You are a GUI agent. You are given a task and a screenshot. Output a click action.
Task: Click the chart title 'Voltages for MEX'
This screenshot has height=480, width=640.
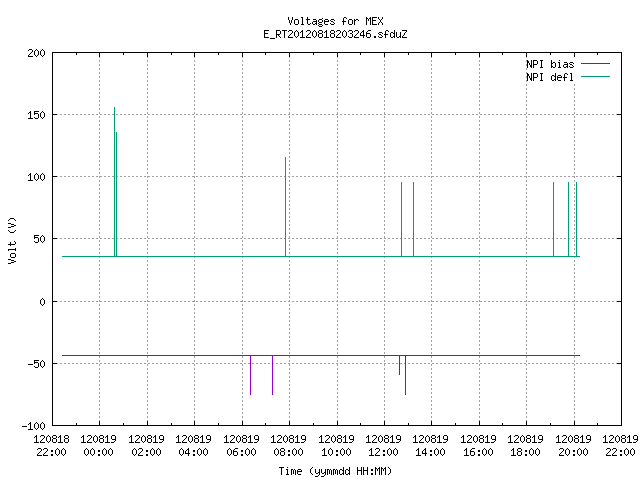click(x=335, y=21)
